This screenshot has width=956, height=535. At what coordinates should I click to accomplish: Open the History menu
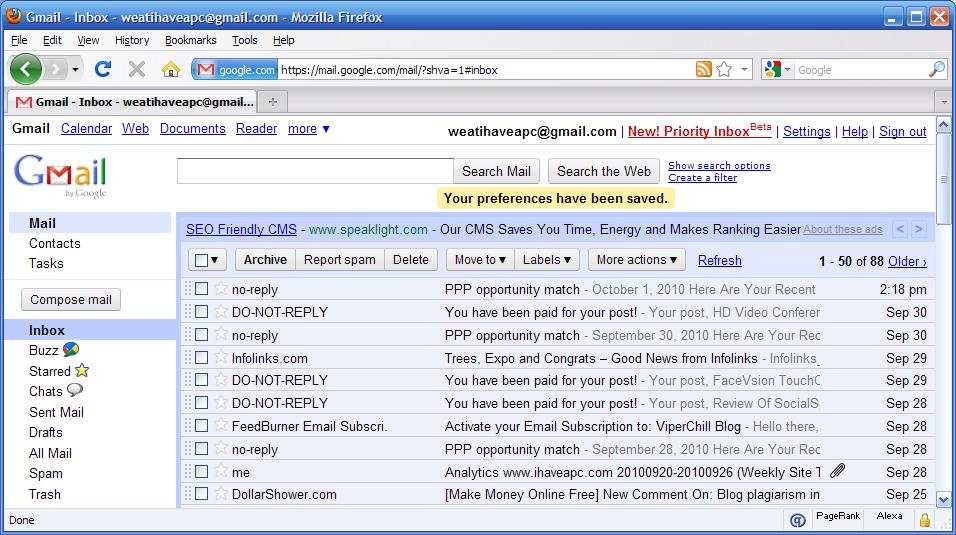click(x=132, y=40)
